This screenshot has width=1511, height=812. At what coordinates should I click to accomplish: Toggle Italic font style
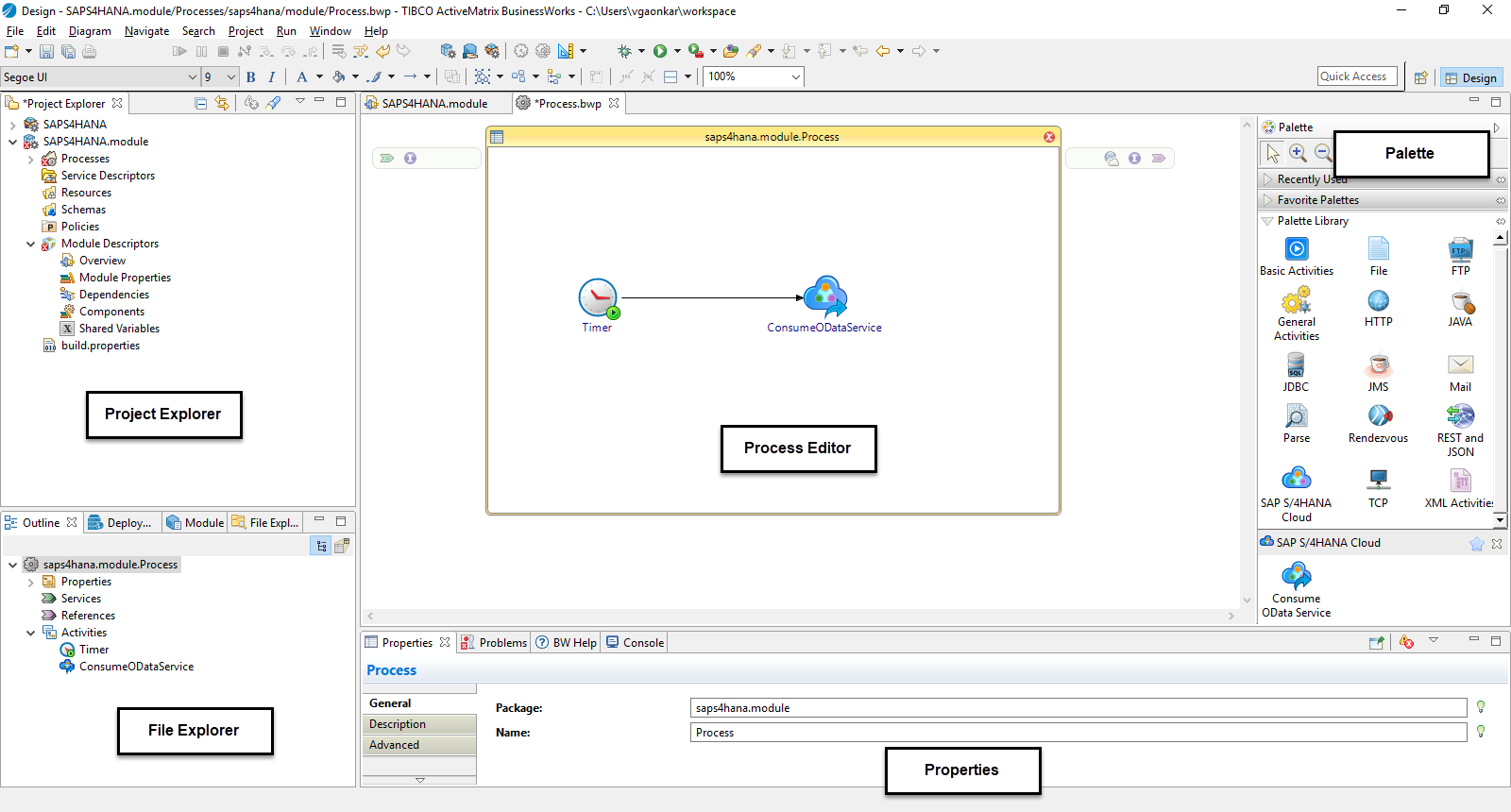272,77
